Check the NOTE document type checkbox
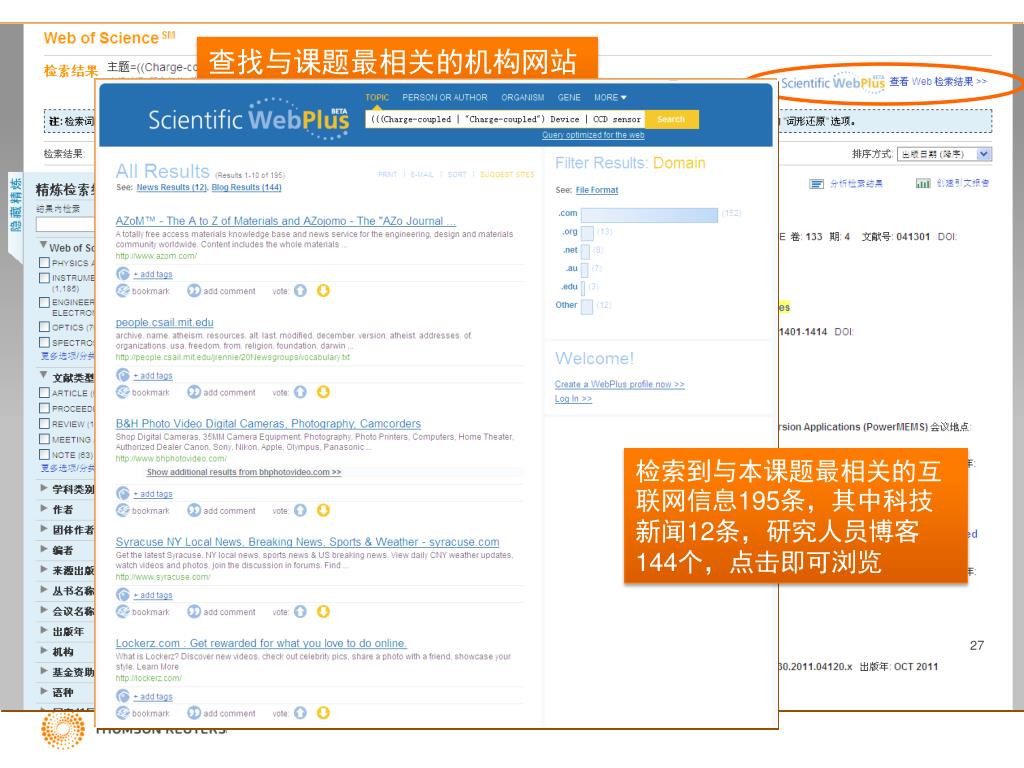 [44, 455]
